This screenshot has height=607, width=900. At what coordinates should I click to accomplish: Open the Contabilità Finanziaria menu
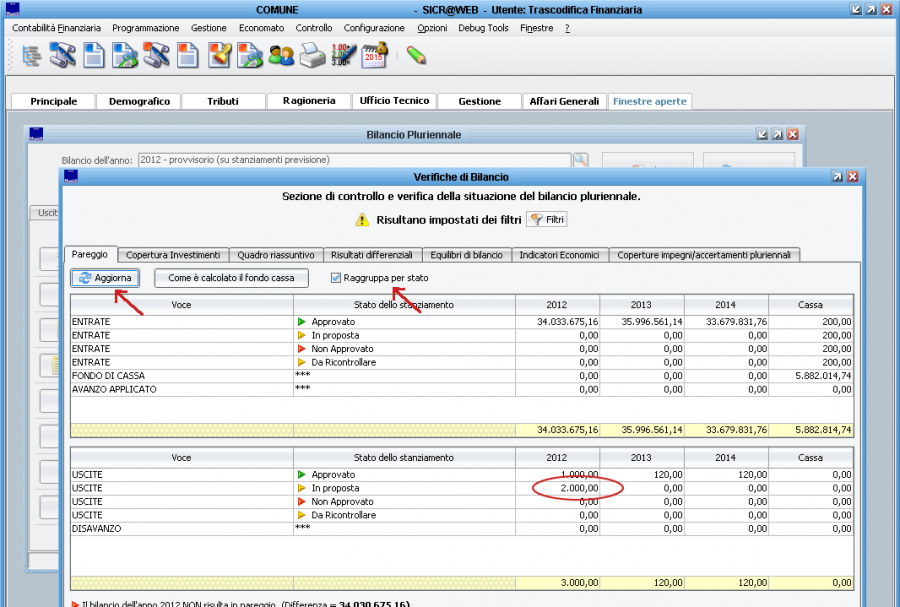point(56,28)
